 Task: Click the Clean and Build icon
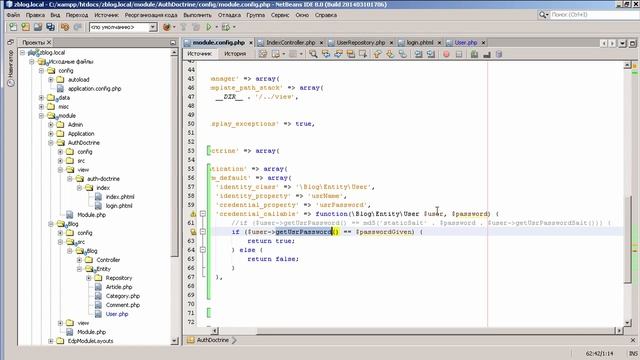coord(196,27)
